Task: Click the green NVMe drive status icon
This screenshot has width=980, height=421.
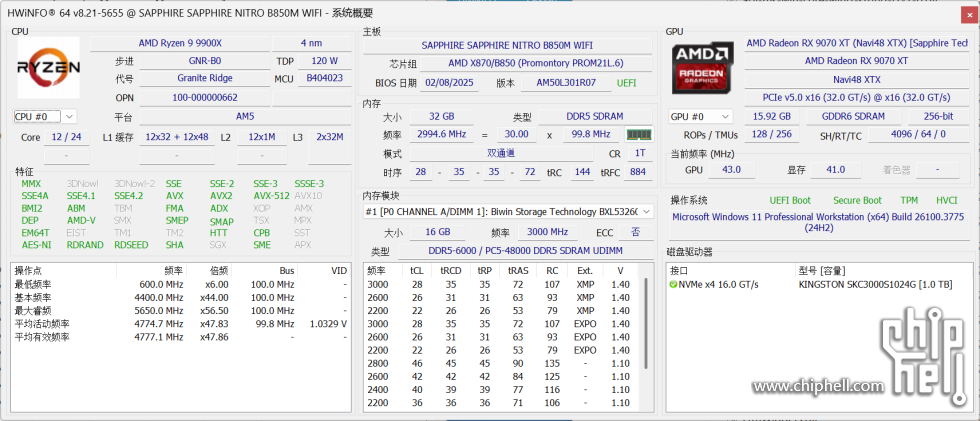Action: 673,284
